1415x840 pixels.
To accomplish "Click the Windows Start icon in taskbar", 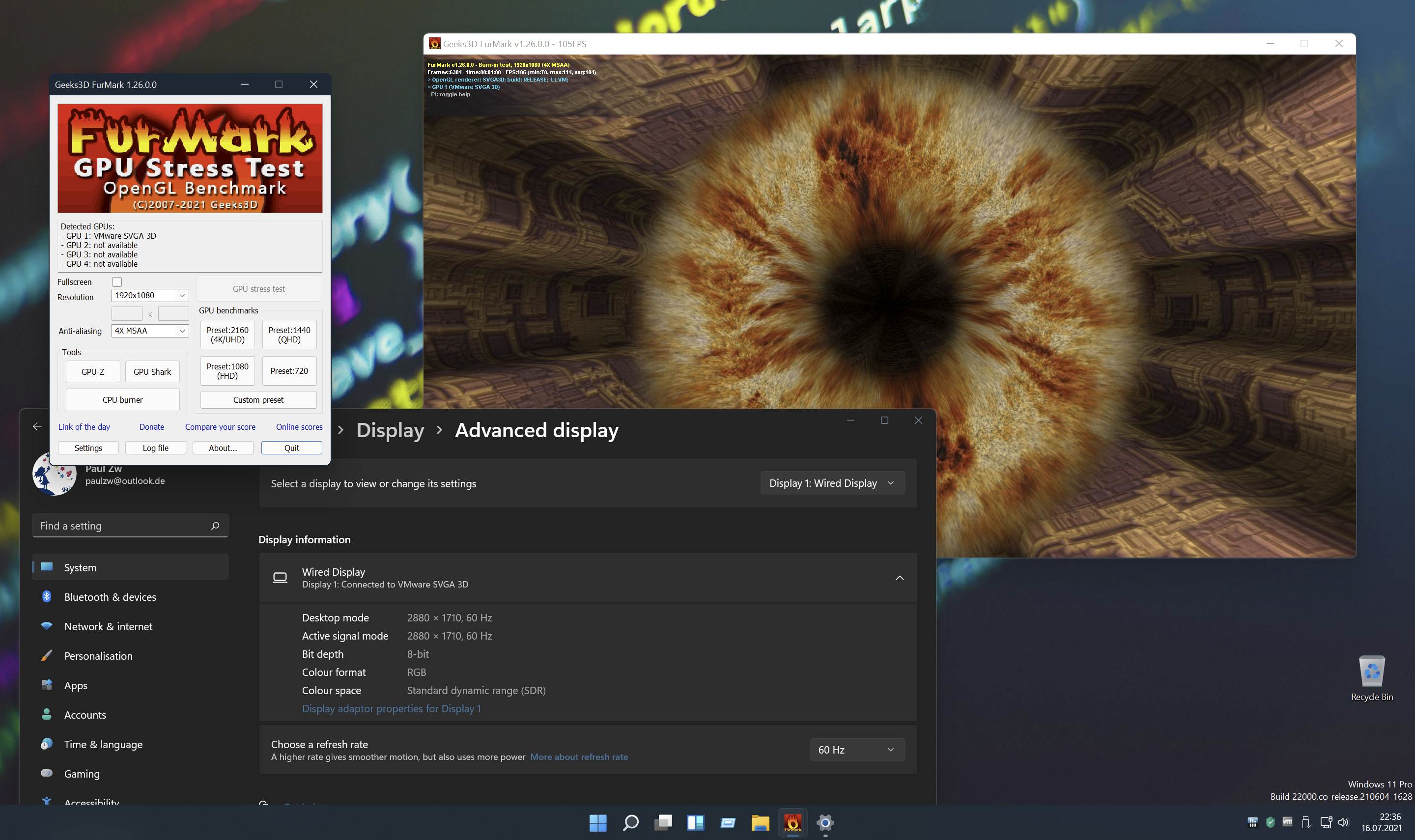I will pos(598,822).
